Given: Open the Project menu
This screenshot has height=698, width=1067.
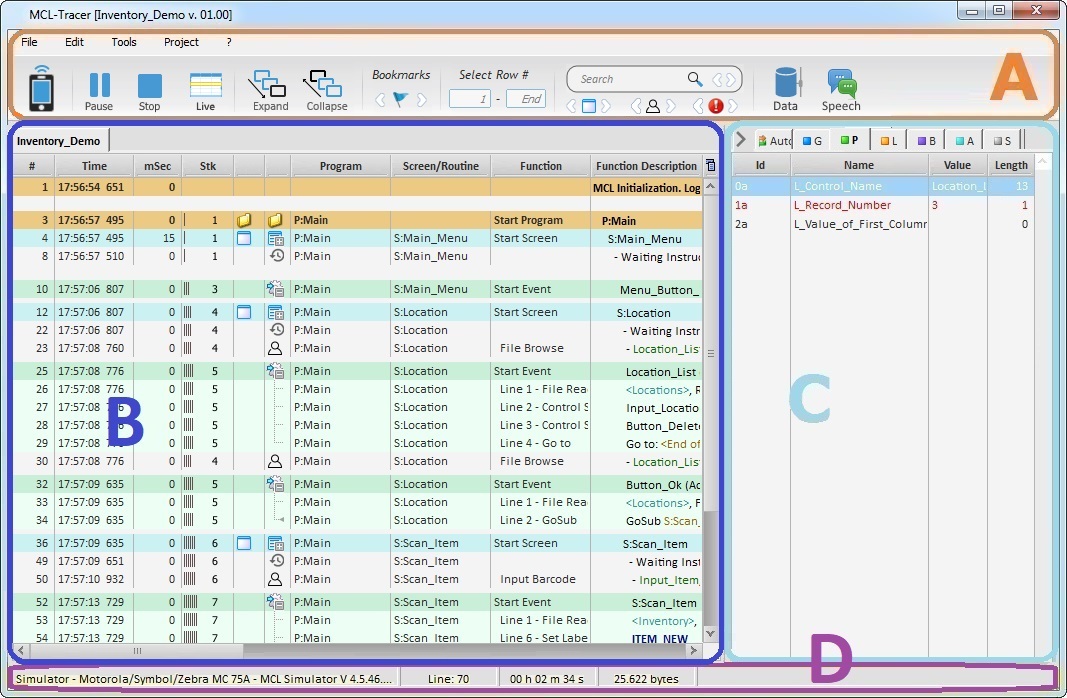Looking at the screenshot, I should pos(181,42).
